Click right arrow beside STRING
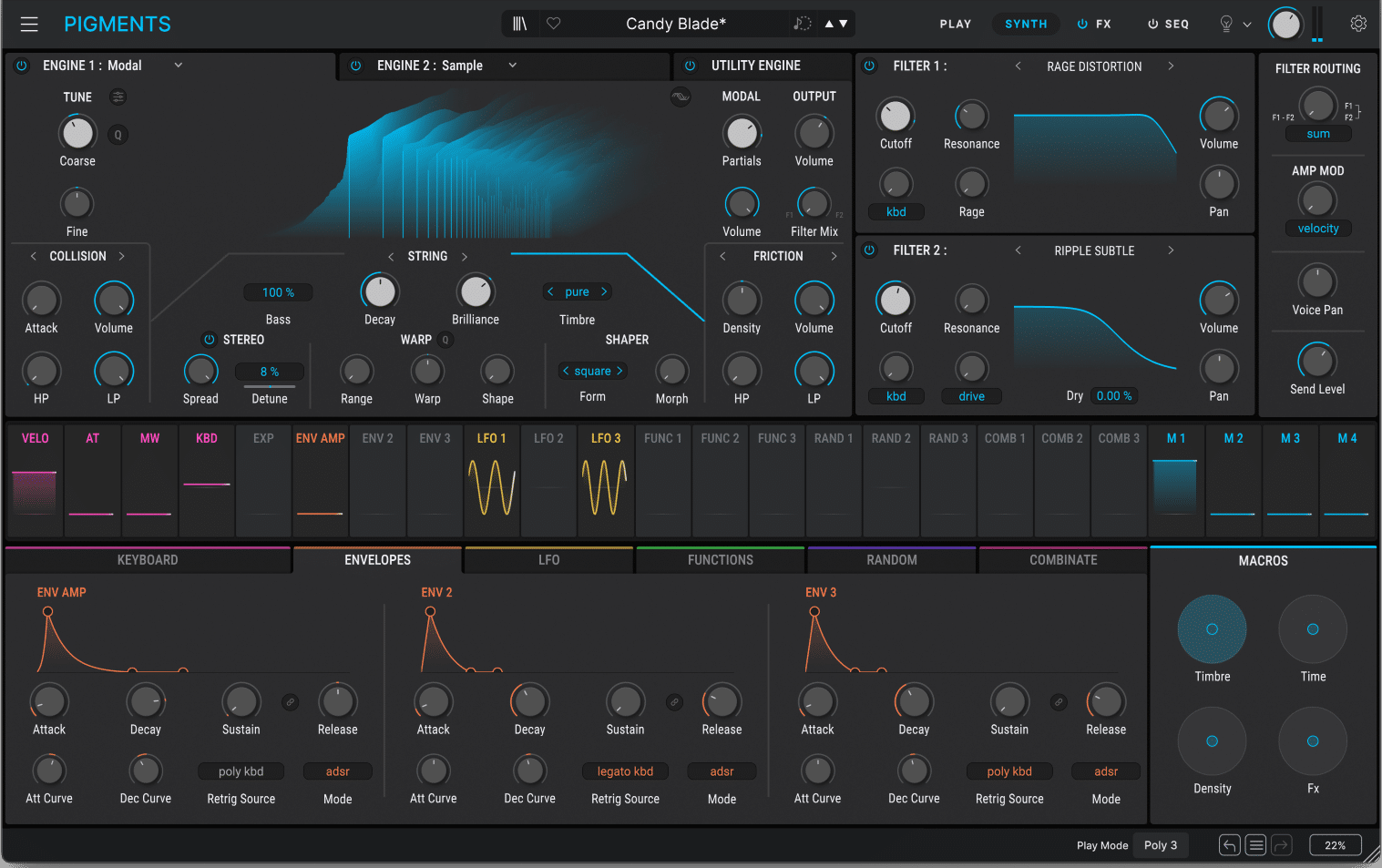 [464, 257]
